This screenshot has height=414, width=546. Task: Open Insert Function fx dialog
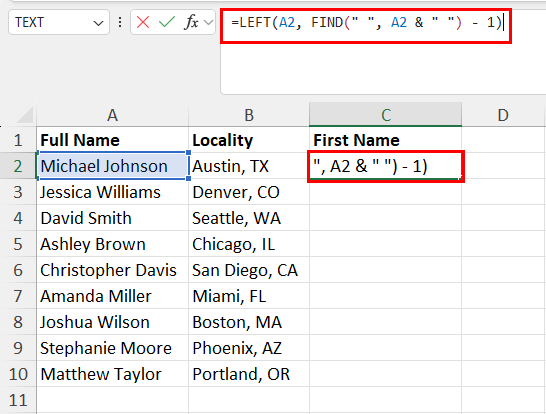[x=191, y=23]
